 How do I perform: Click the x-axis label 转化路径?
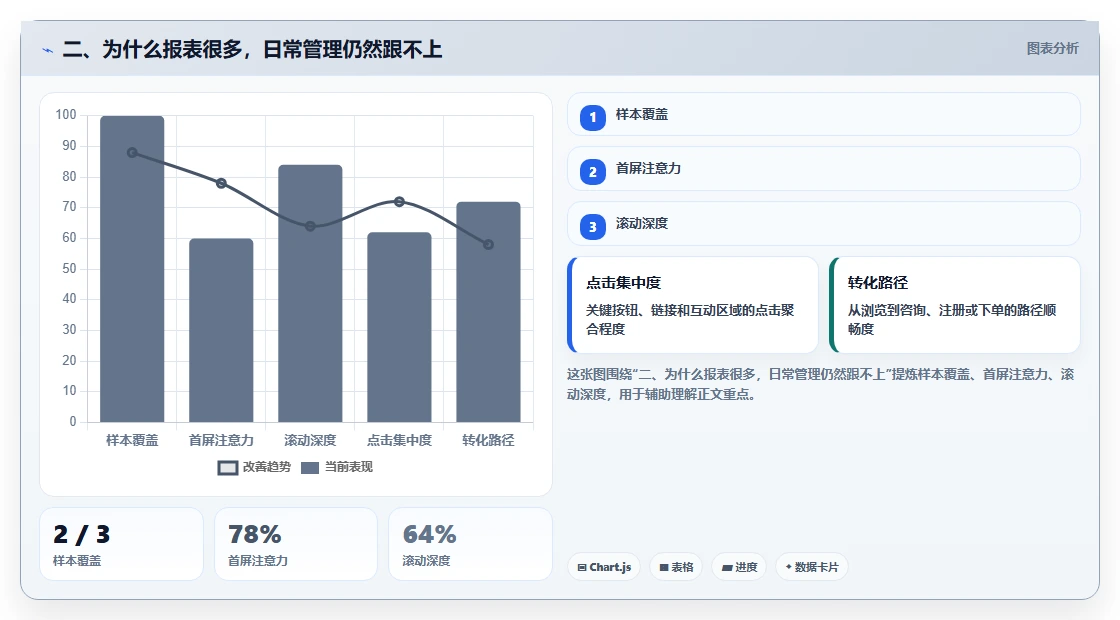pyautogui.click(x=489, y=440)
